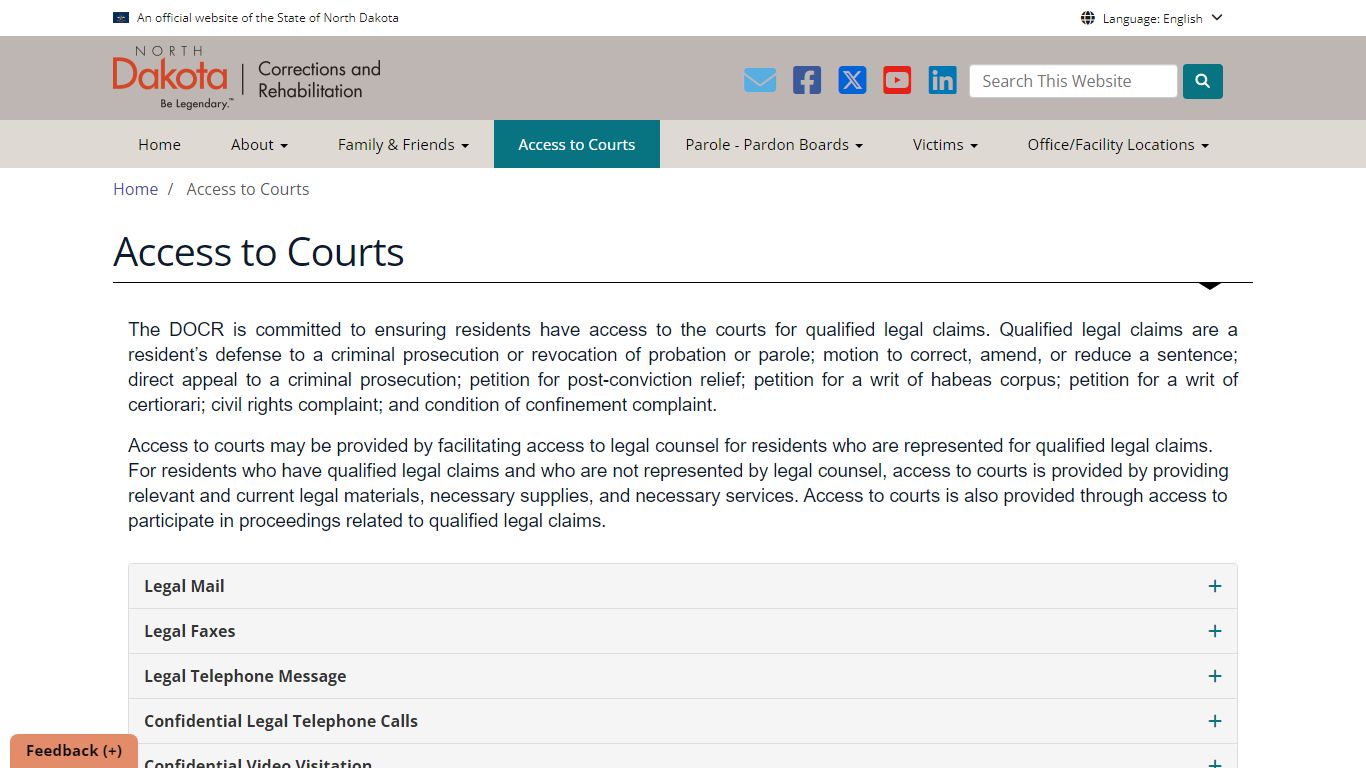Select the Access to Courts nav tab
This screenshot has width=1366, height=768.
click(577, 144)
